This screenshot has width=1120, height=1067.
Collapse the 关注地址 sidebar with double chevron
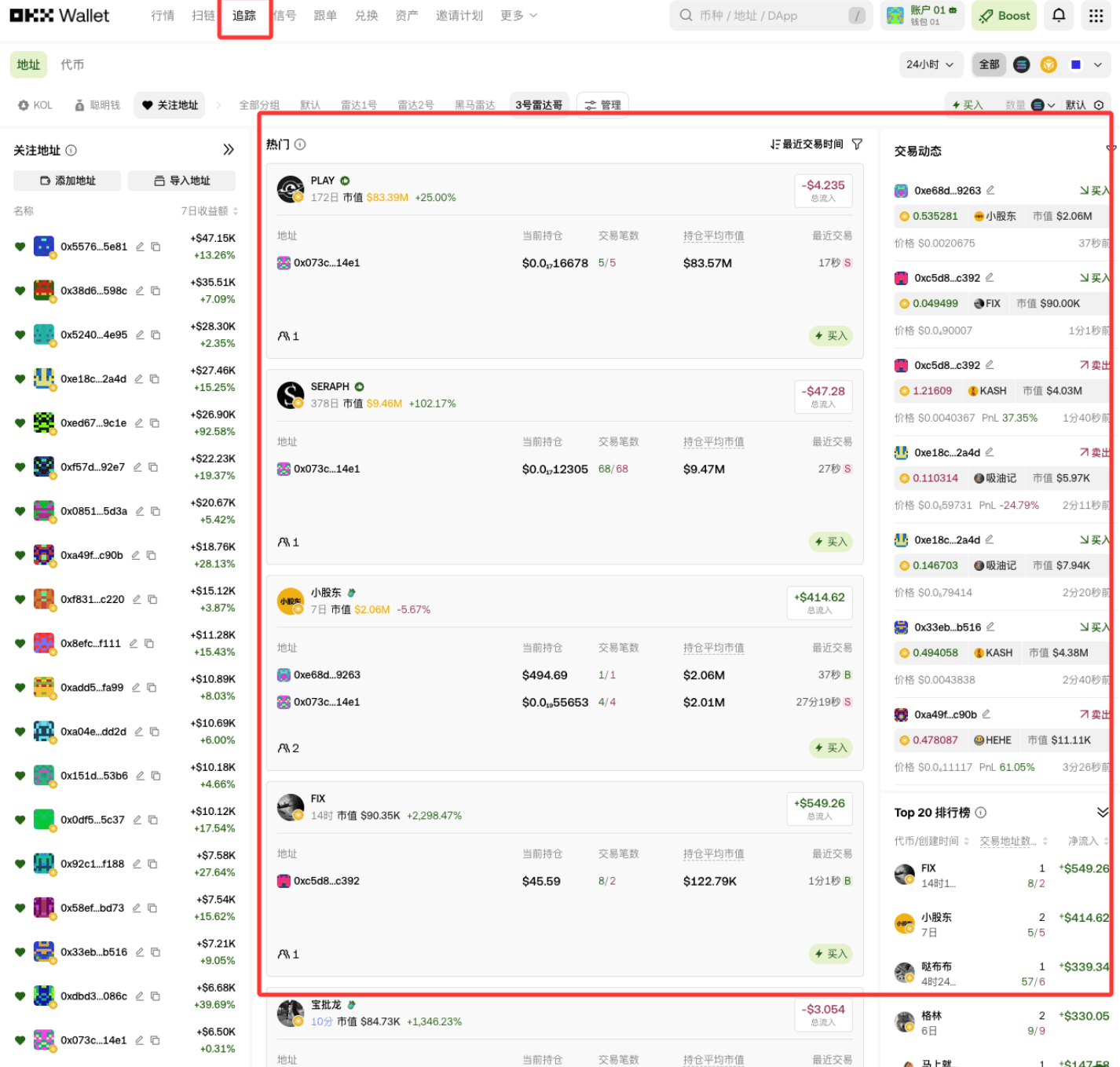pos(228,150)
